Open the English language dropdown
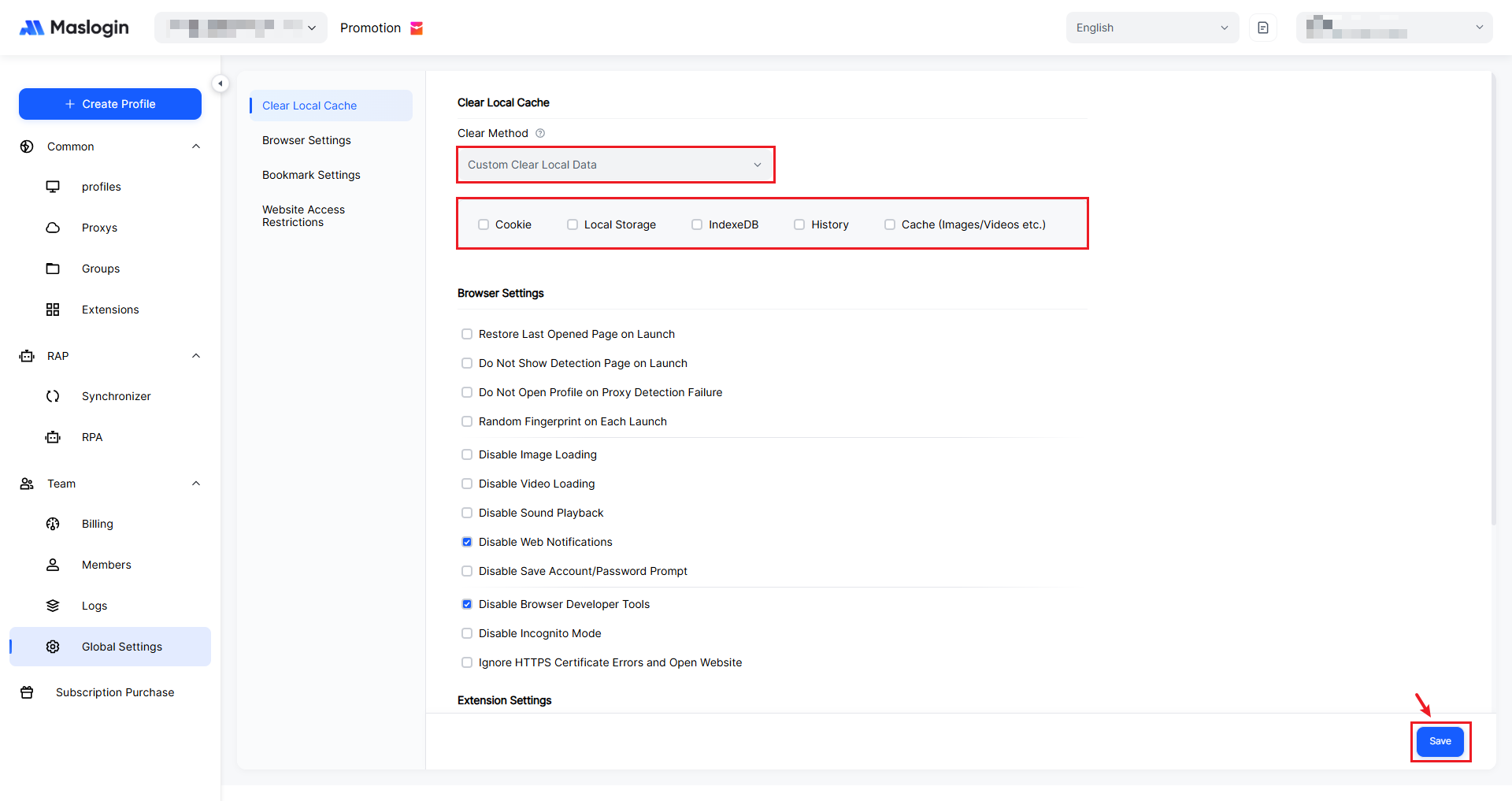Image resolution: width=1512 pixels, height=801 pixels. [1151, 28]
